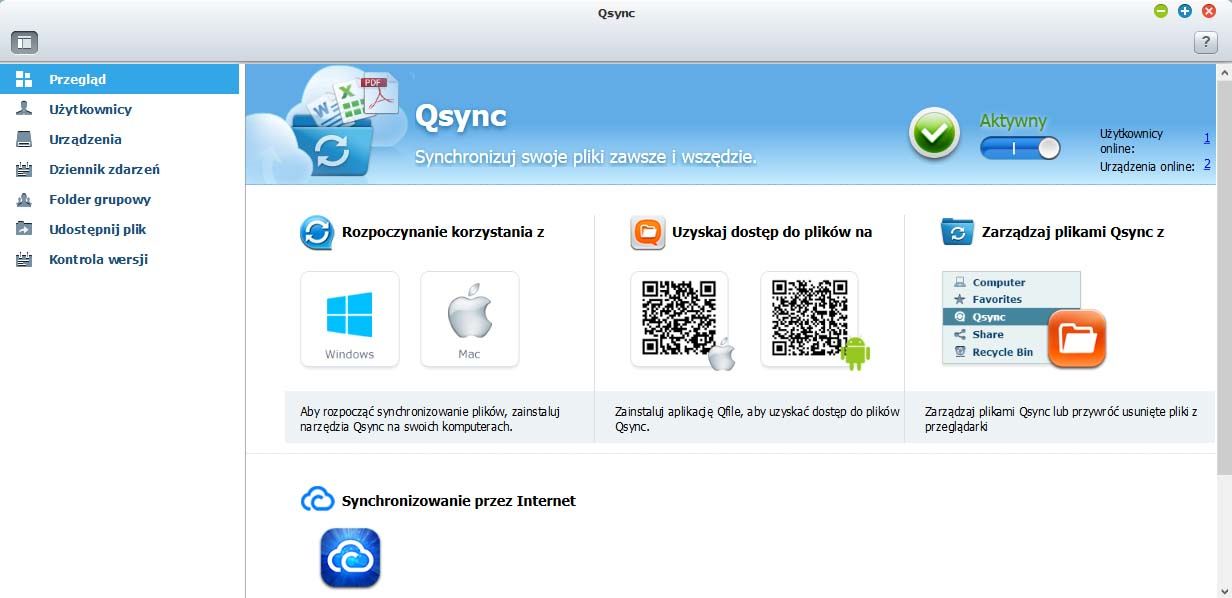
Task: Maximize the Qsync window with blue button
Action: (1185, 11)
